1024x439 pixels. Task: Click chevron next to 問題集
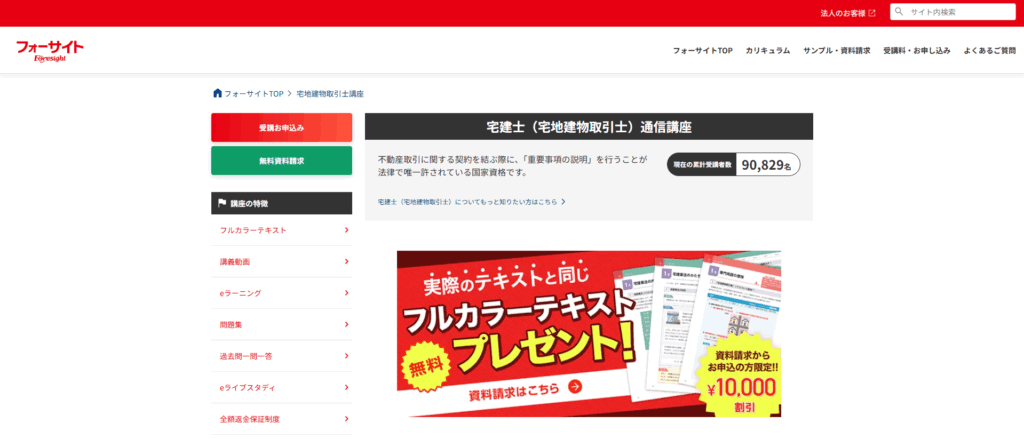346,324
